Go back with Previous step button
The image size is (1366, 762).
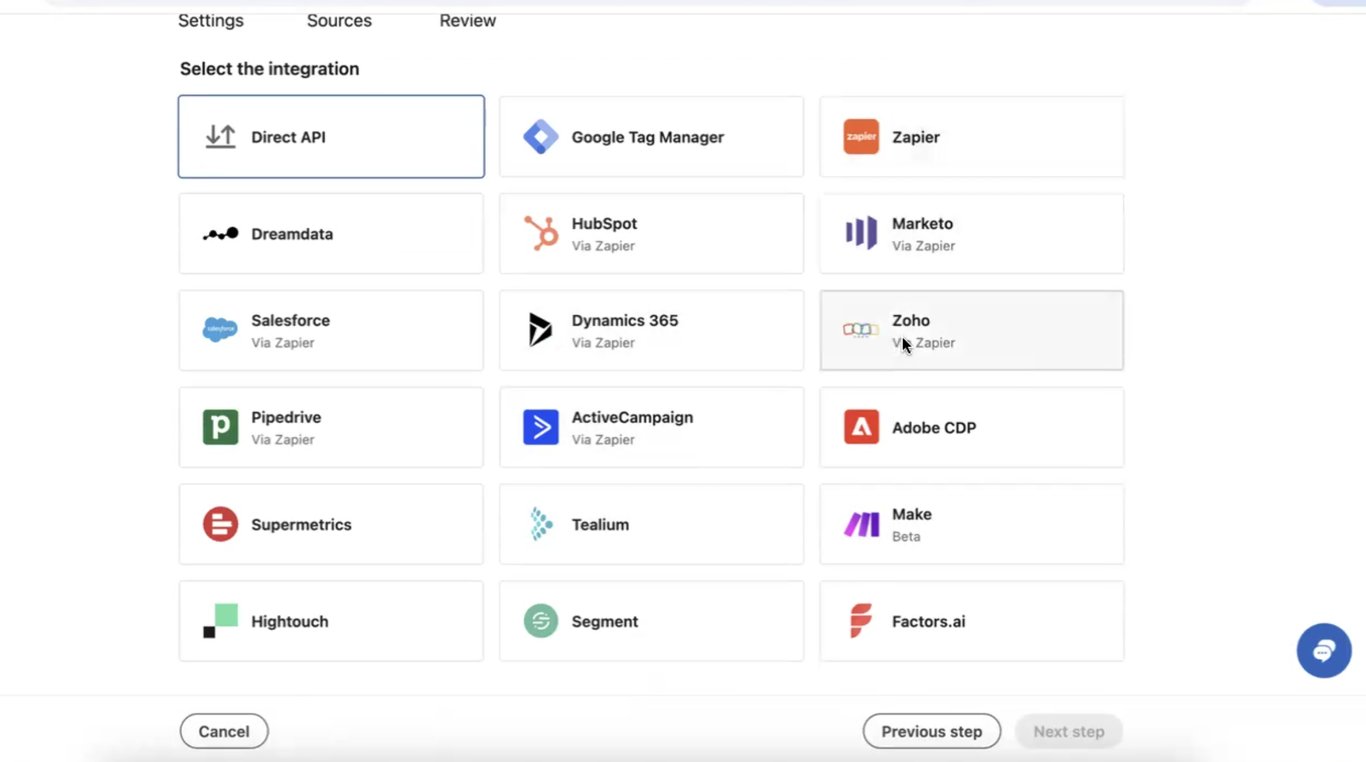click(x=932, y=731)
